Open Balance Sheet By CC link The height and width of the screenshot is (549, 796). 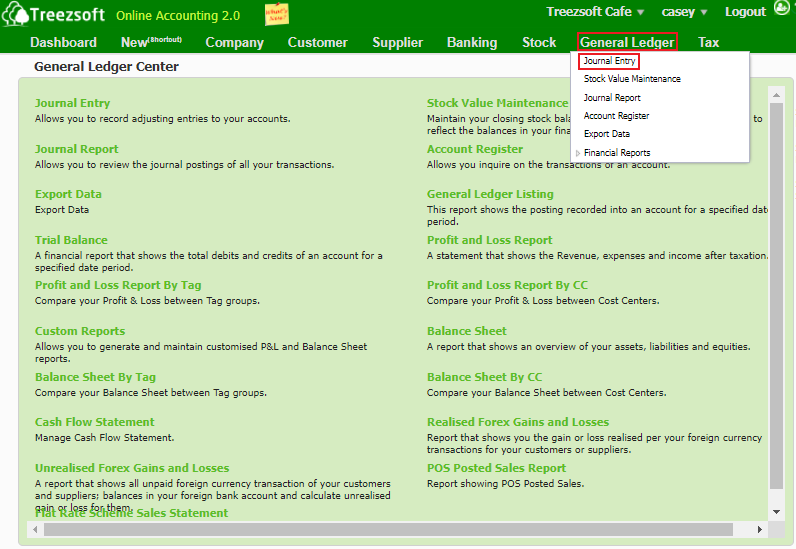point(484,377)
